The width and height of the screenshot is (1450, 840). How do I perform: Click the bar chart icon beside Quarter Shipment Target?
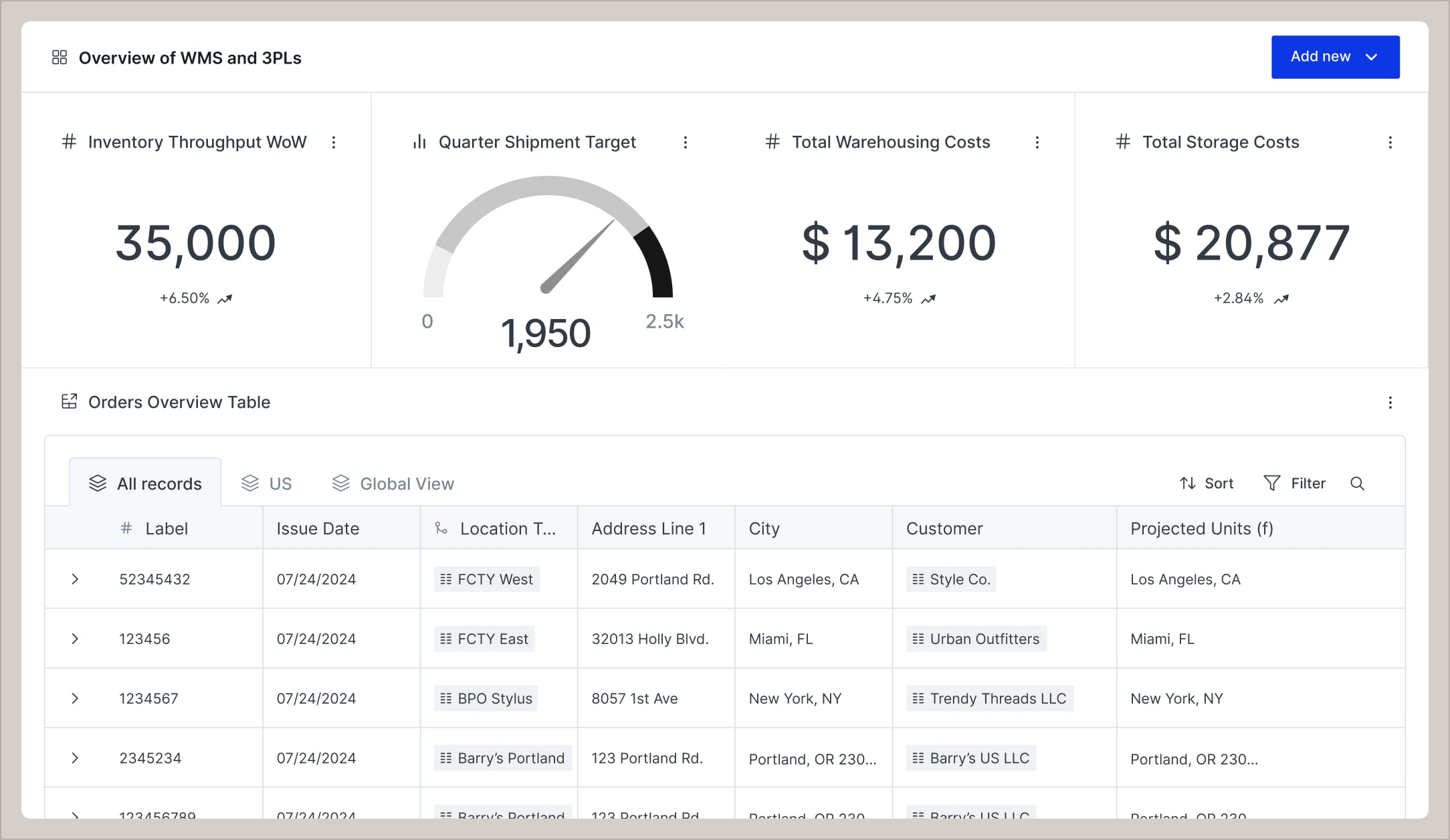[419, 142]
